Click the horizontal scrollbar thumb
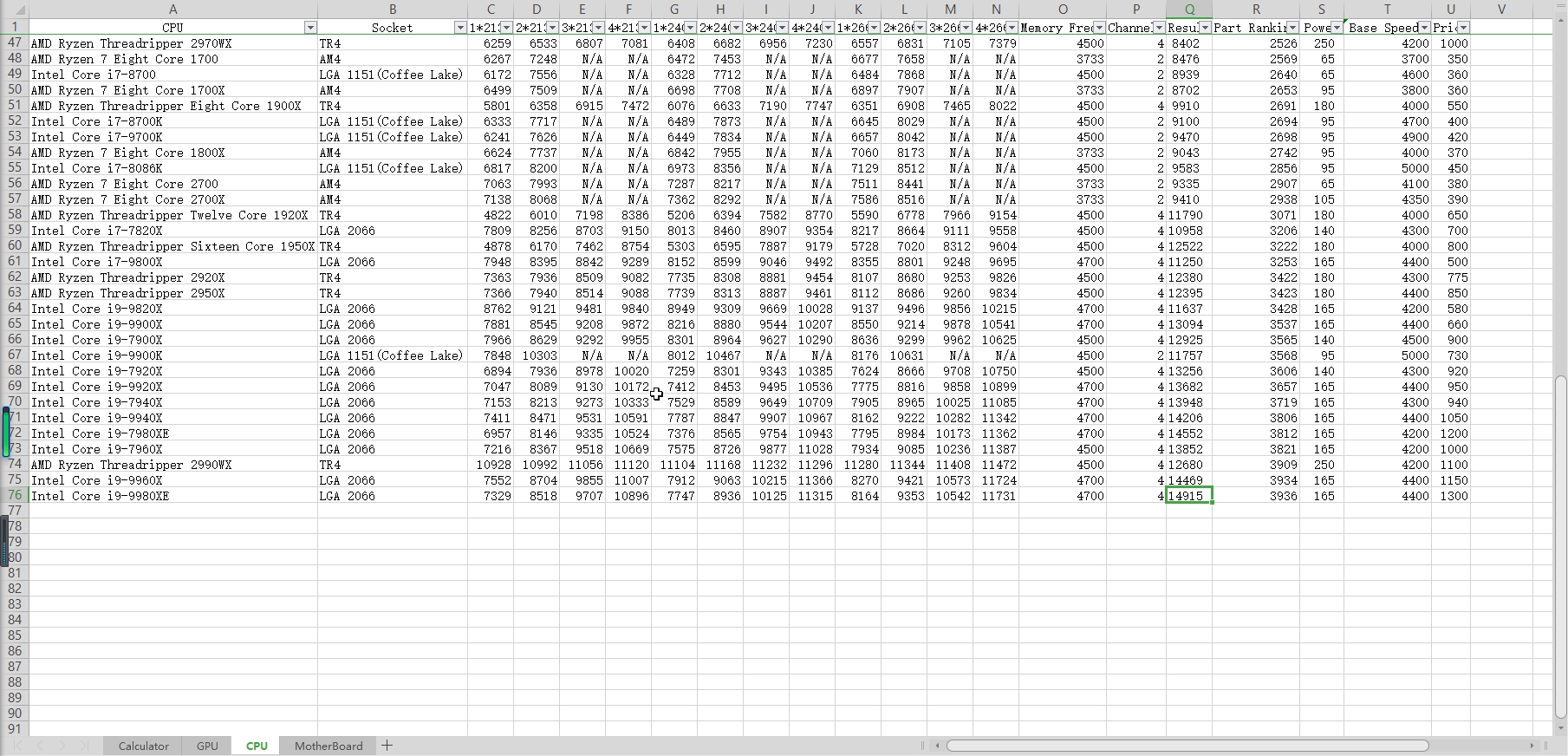The height and width of the screenshot is (756, 1568). [1187, 746]
